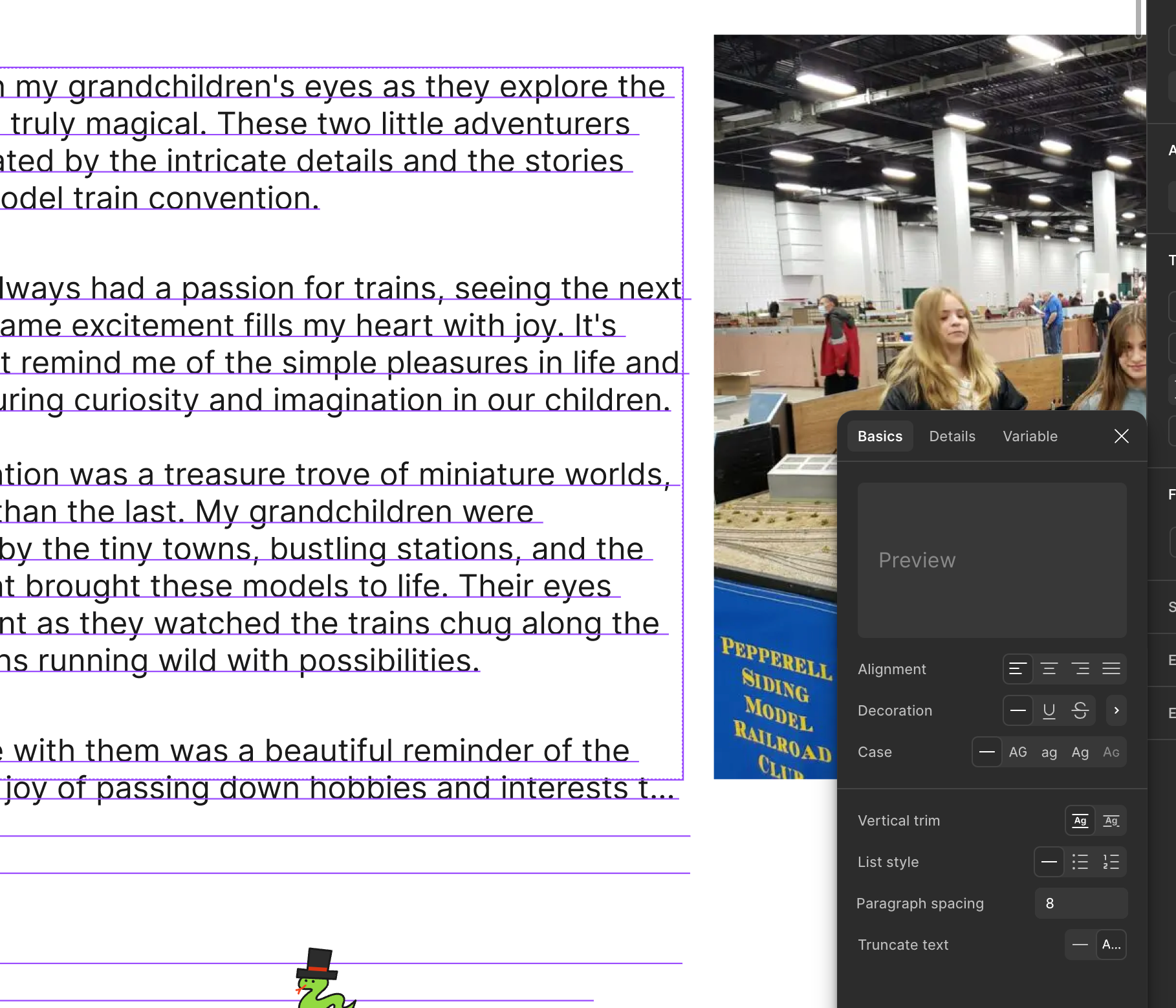Click the text preview area
Screen dimensions: 1176x1008
(992, 560)
